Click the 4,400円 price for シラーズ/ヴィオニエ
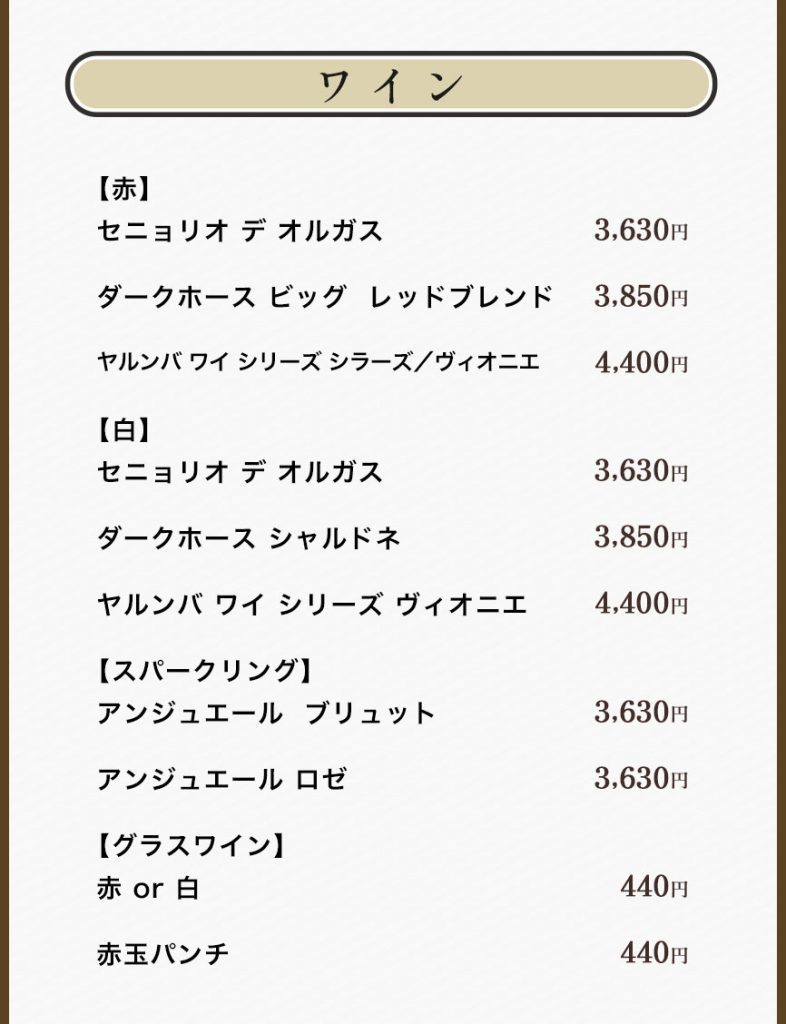786x1024 pixels. 641,362
